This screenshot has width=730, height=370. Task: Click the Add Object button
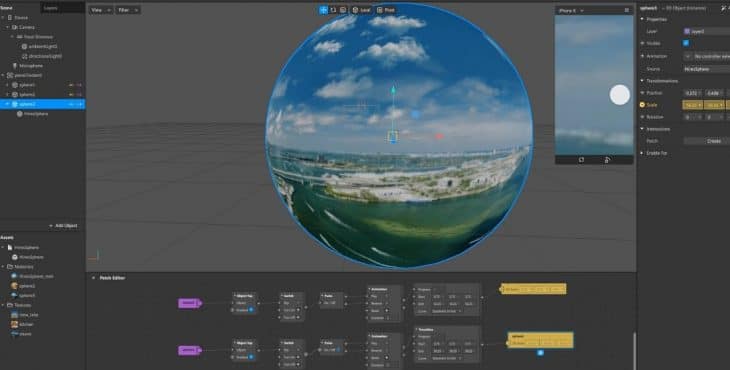point(63,226)
